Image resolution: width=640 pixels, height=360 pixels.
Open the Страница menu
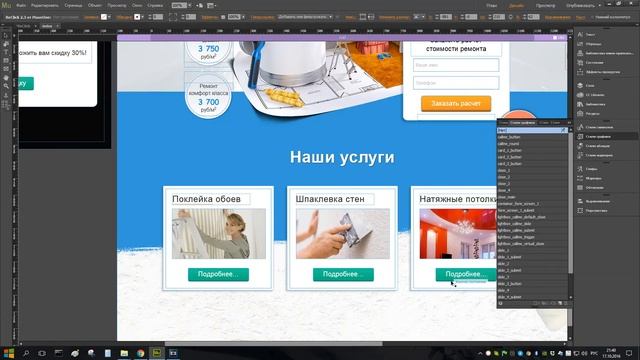point(73,5)
